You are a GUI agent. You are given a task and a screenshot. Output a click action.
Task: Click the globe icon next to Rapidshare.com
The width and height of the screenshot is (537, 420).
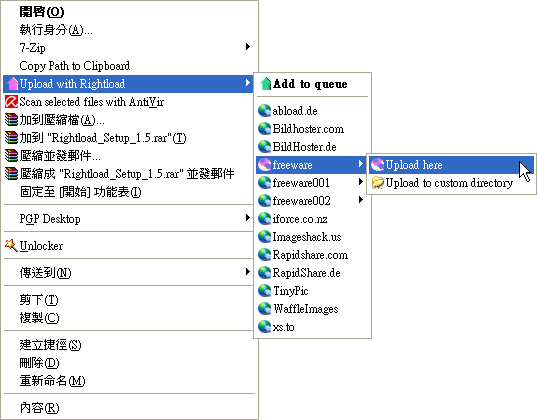tap(264, 255)
